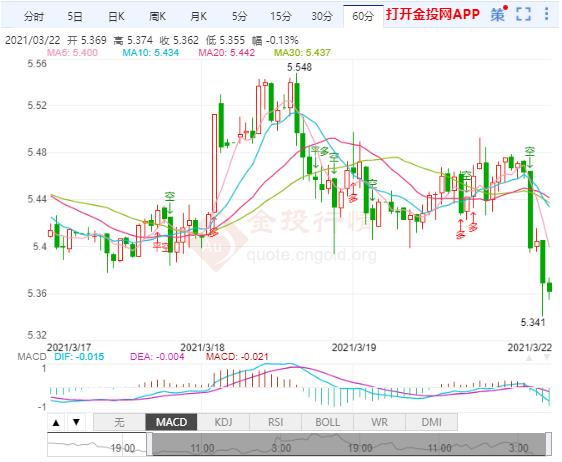Screen dimensions: 562x462
Task: Click the MACD: -0.021 value label
Action: point(237,357)
